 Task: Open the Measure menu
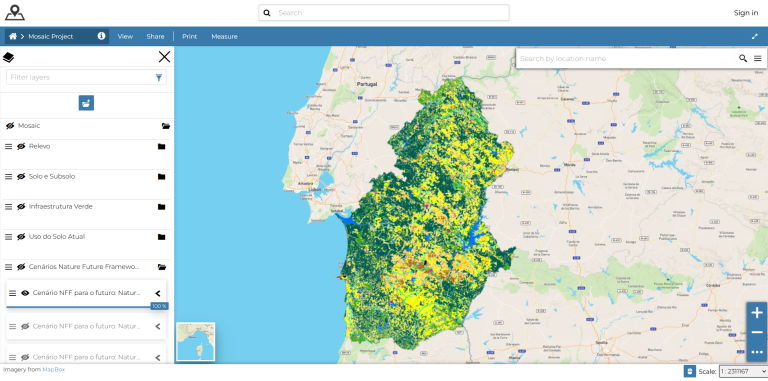(x=224, y=36)
